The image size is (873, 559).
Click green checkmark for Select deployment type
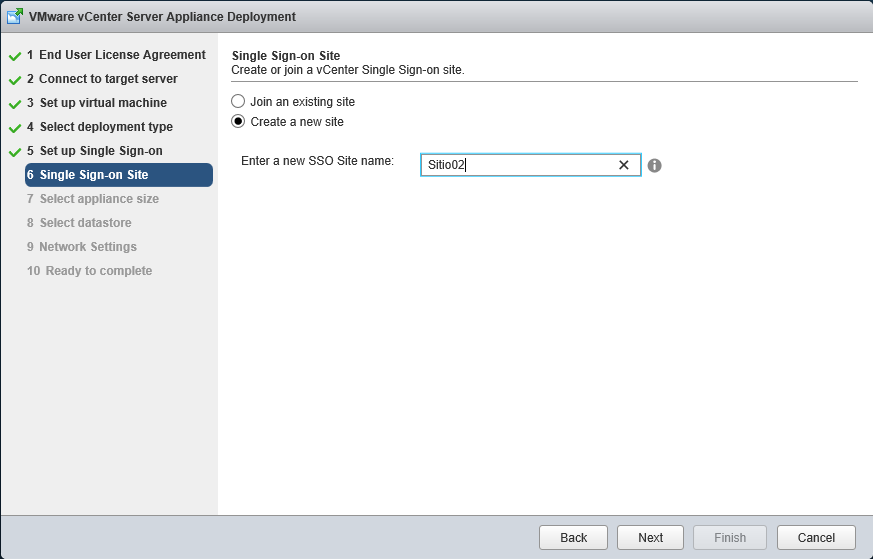point(15,128)
